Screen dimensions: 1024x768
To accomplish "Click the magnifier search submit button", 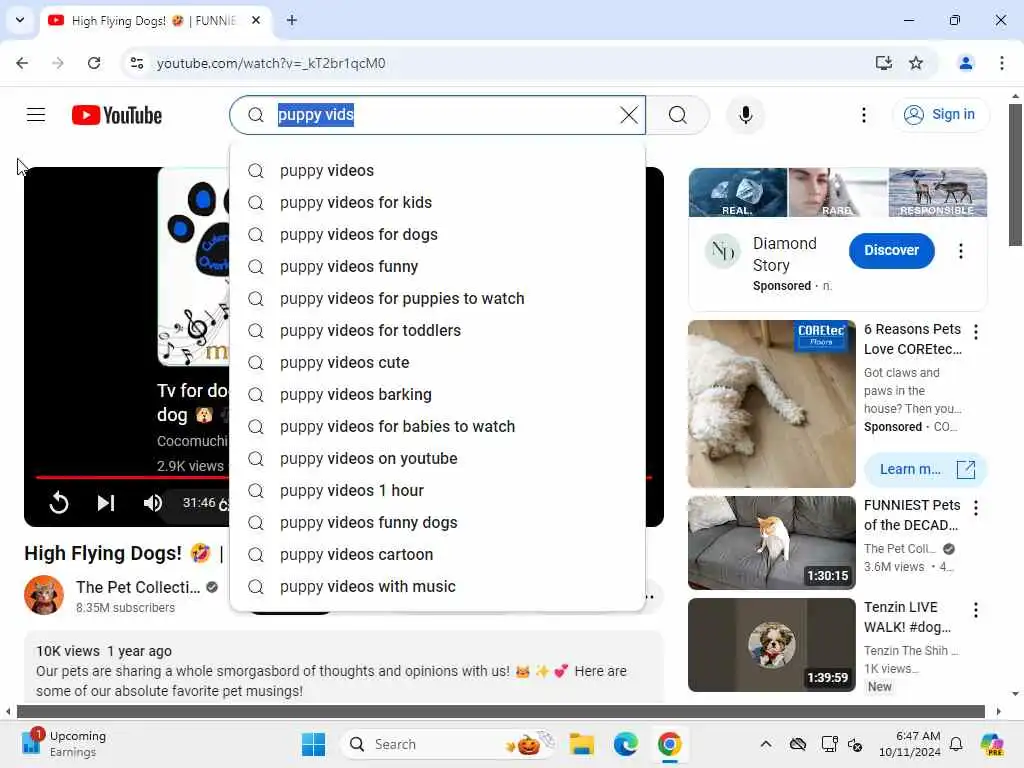I will 678,115.
